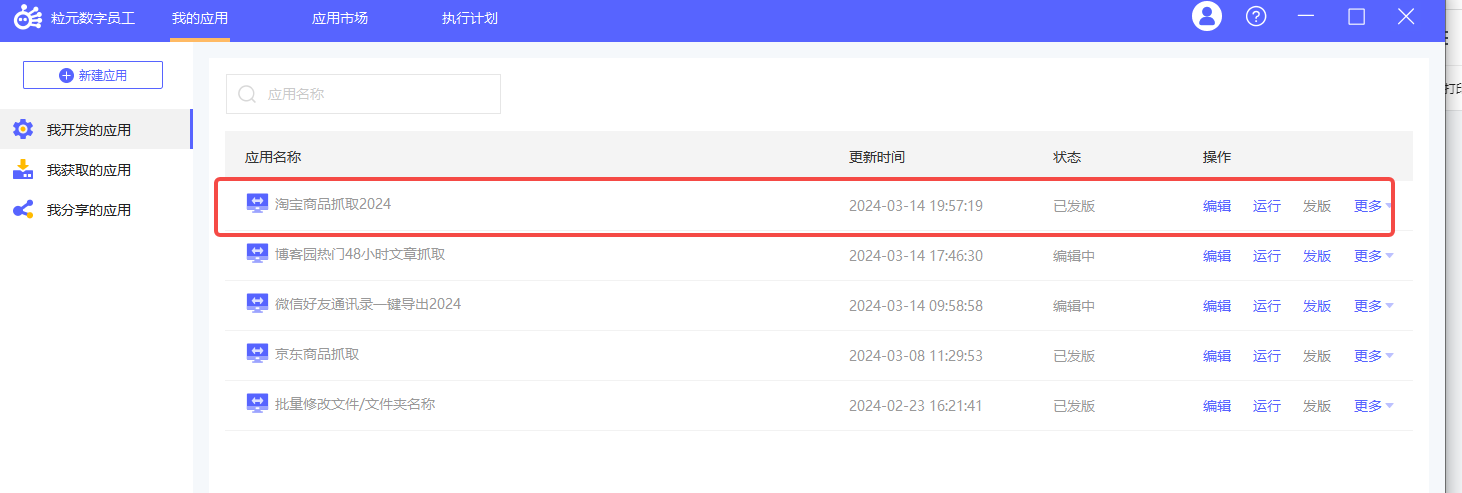The image size is (1462, 493).
Task: Click 编辑中 status of 微信好友通讯录一键导出2024
Action: [1074, 306]
